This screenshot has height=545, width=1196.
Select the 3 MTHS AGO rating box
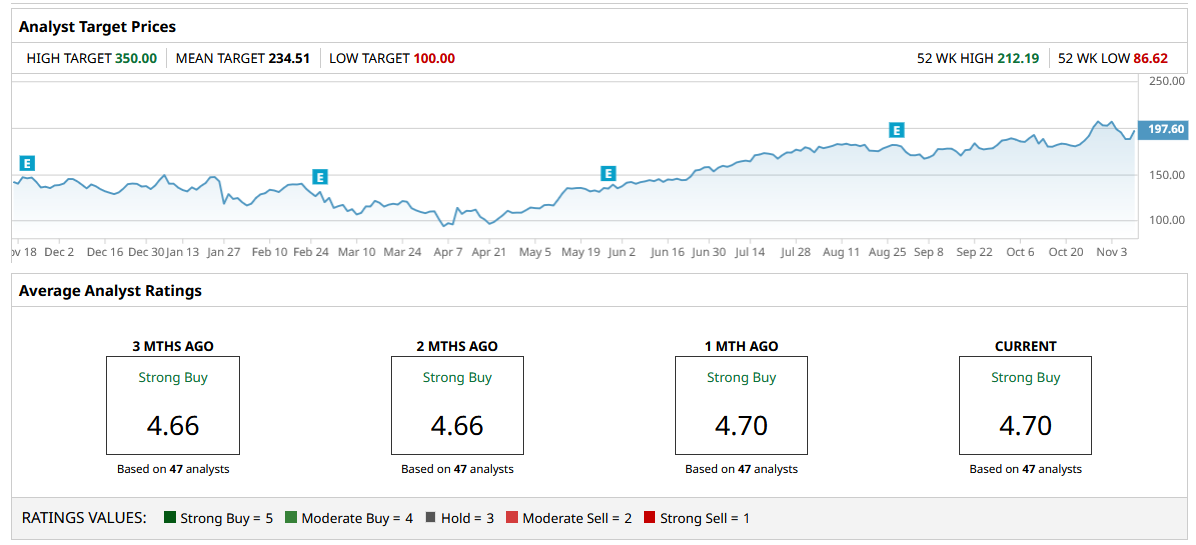[x=173, y=405]
